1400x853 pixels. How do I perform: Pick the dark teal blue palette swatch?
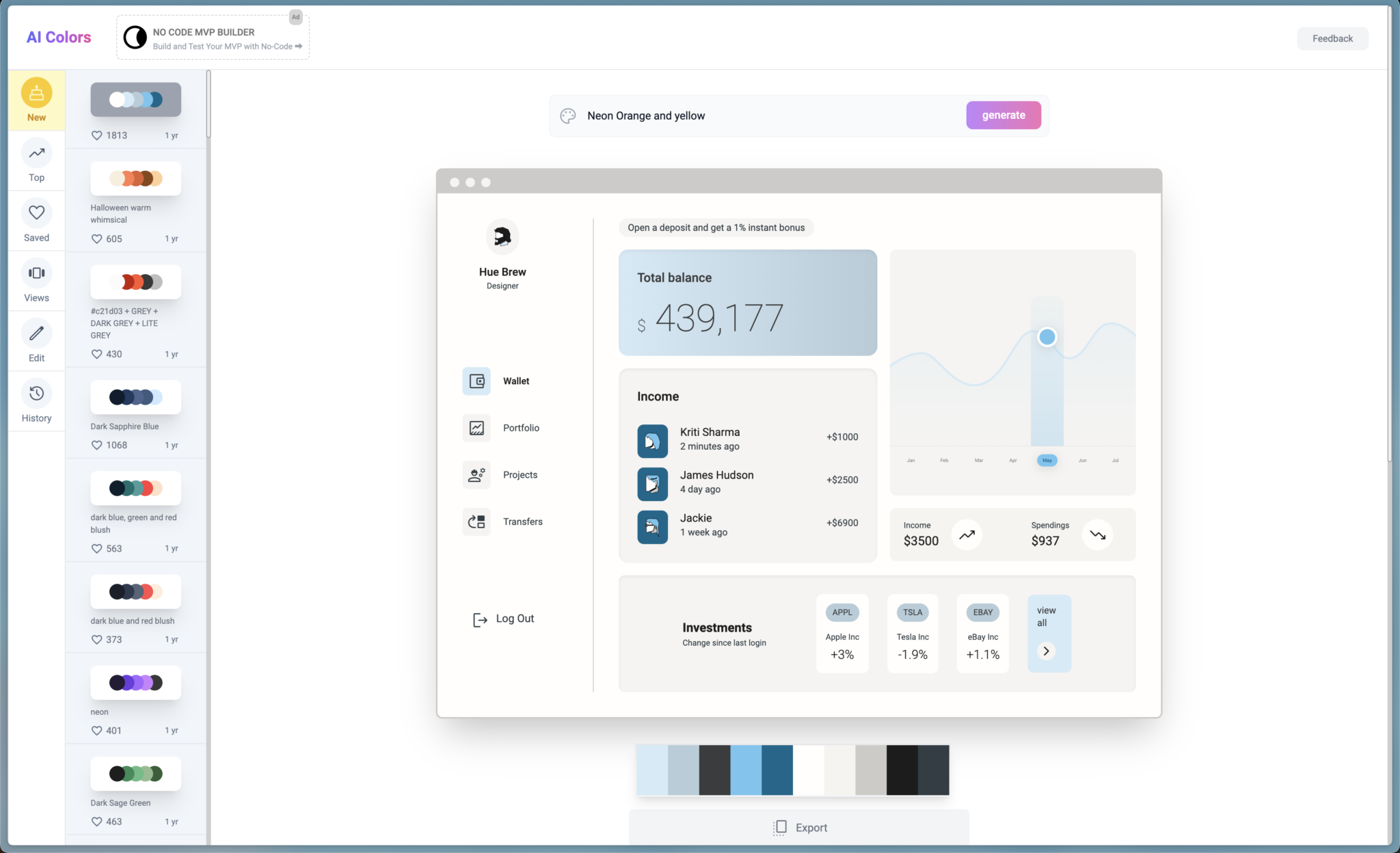[777, 770]
